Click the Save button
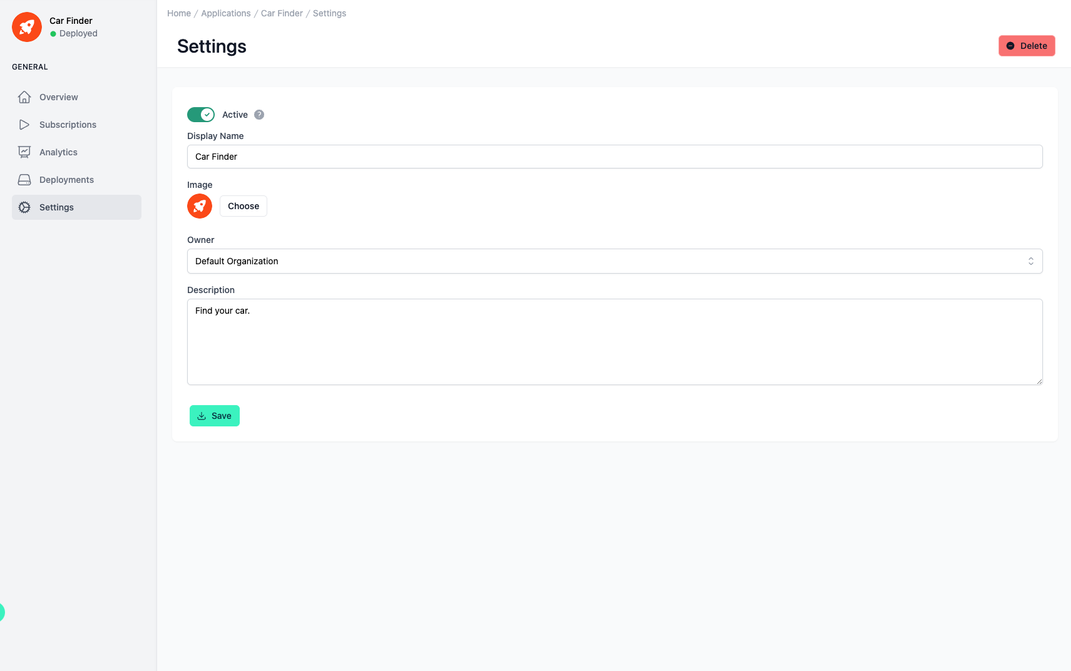The image size is (1071, 671). [x=214, y=415]
